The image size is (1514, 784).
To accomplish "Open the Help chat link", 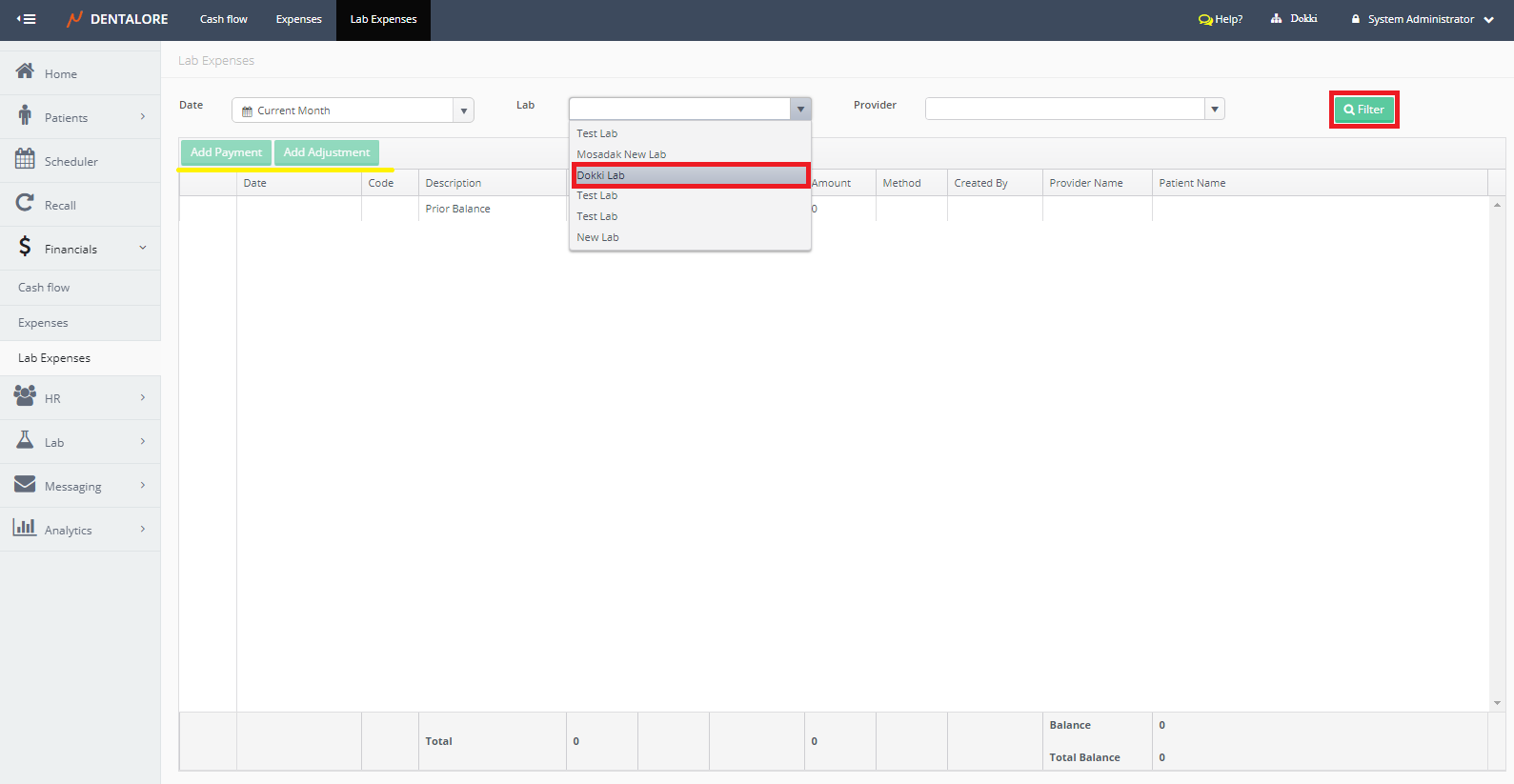I will [1221, 19].
